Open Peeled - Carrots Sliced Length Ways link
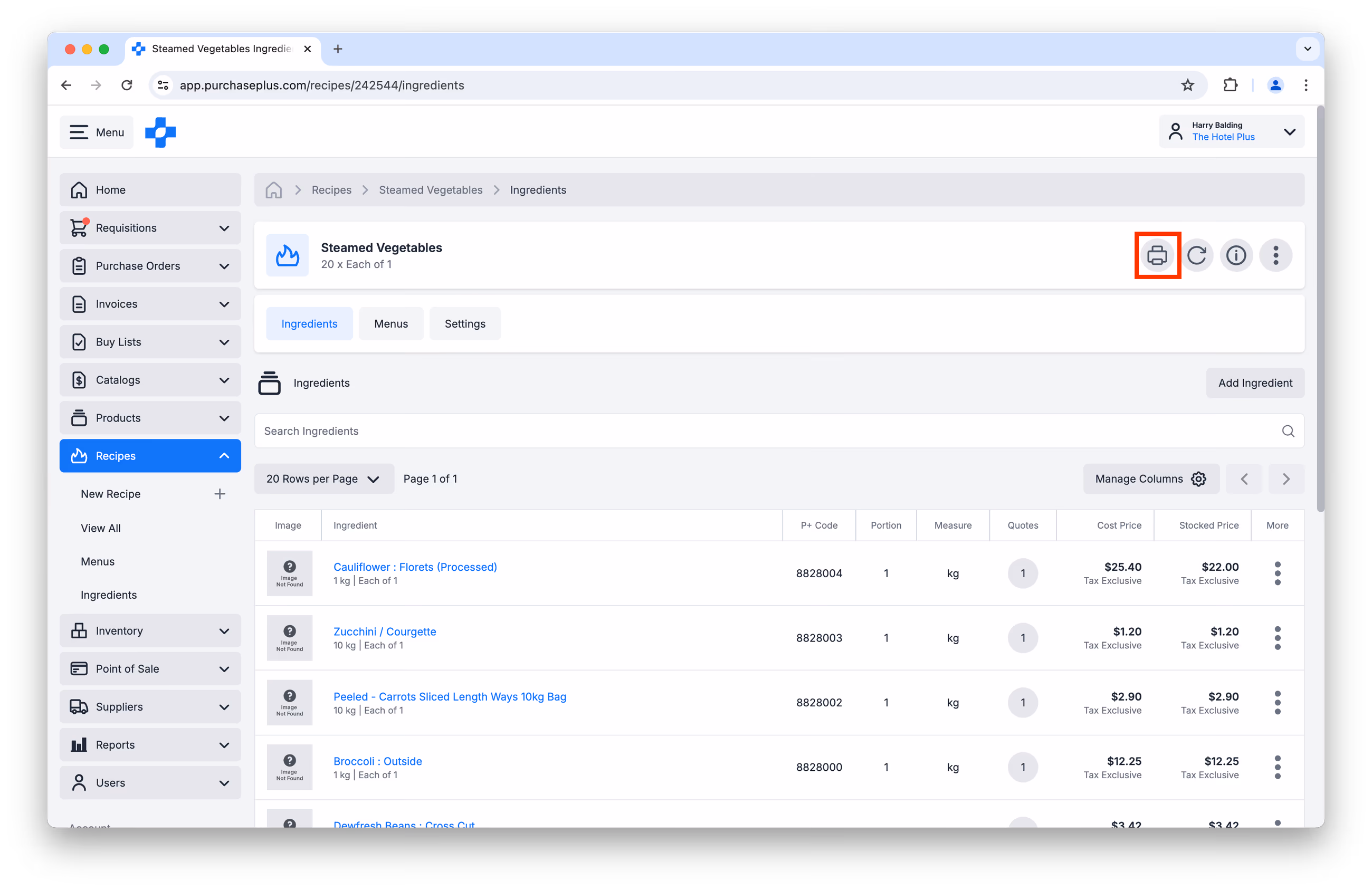 coord(450,697)
